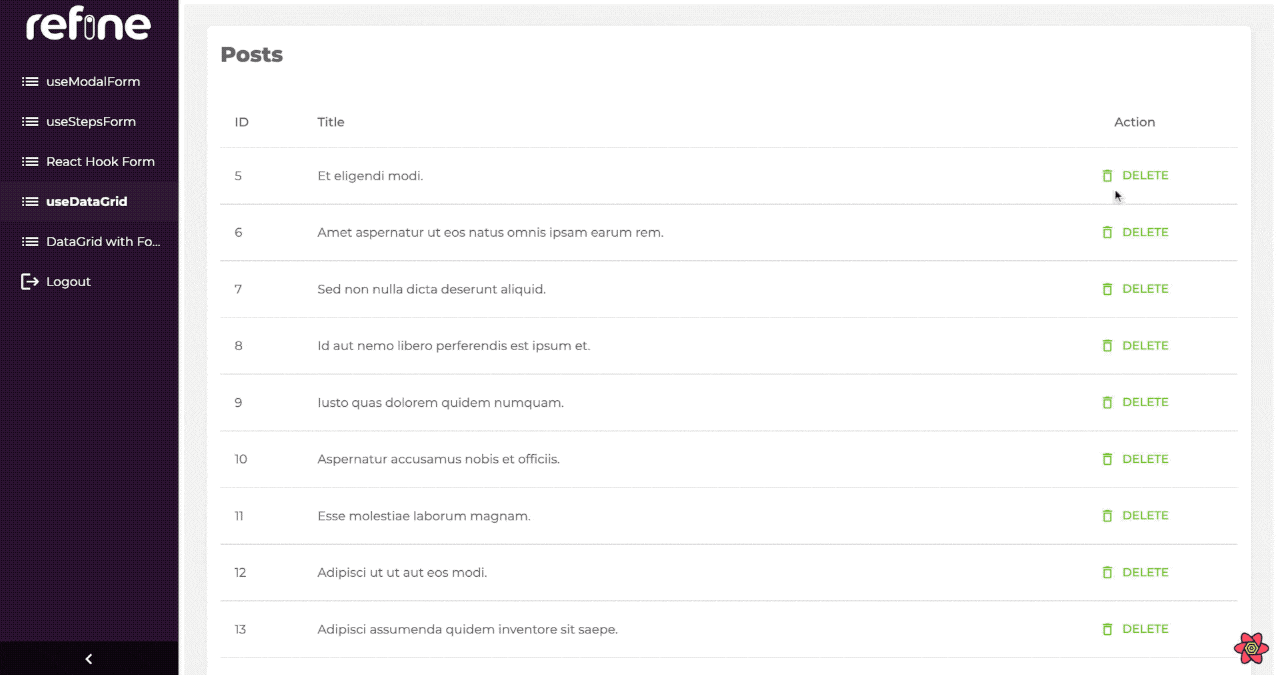Click the Title column header
The height and width of the screenshot is (675, 1280).
tap(331, 122)
